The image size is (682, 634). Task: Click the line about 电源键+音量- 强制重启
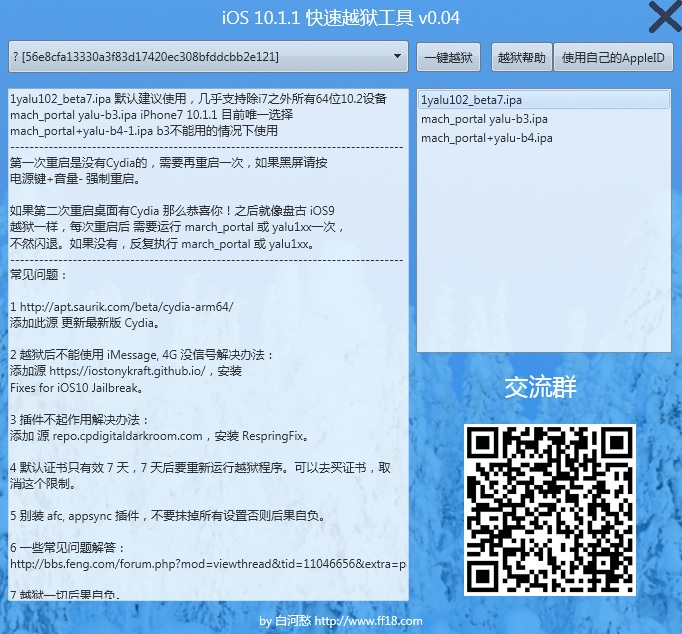click(75, 179)
